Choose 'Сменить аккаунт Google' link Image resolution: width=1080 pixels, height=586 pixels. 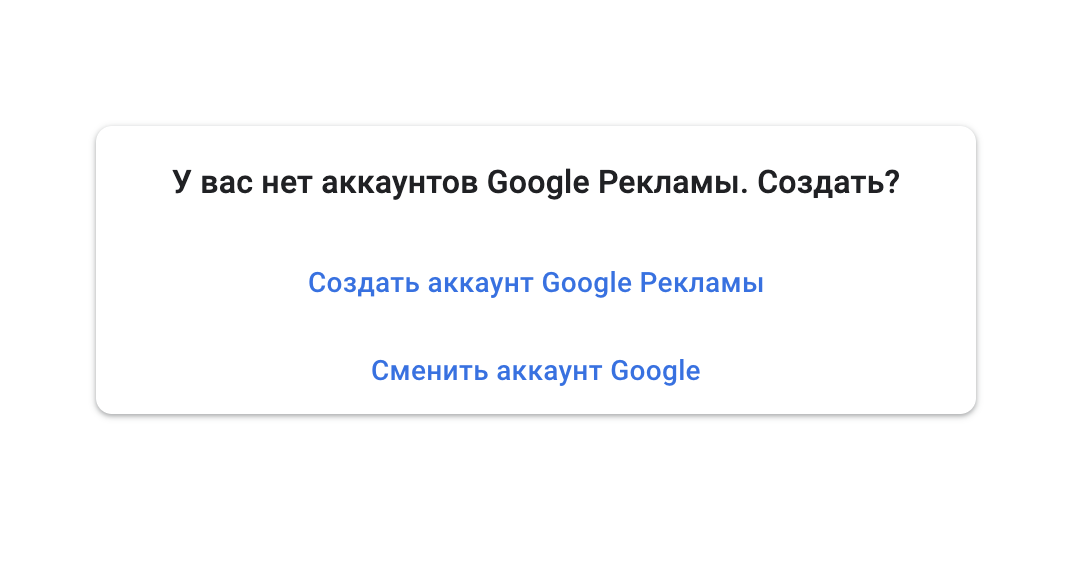536,370
